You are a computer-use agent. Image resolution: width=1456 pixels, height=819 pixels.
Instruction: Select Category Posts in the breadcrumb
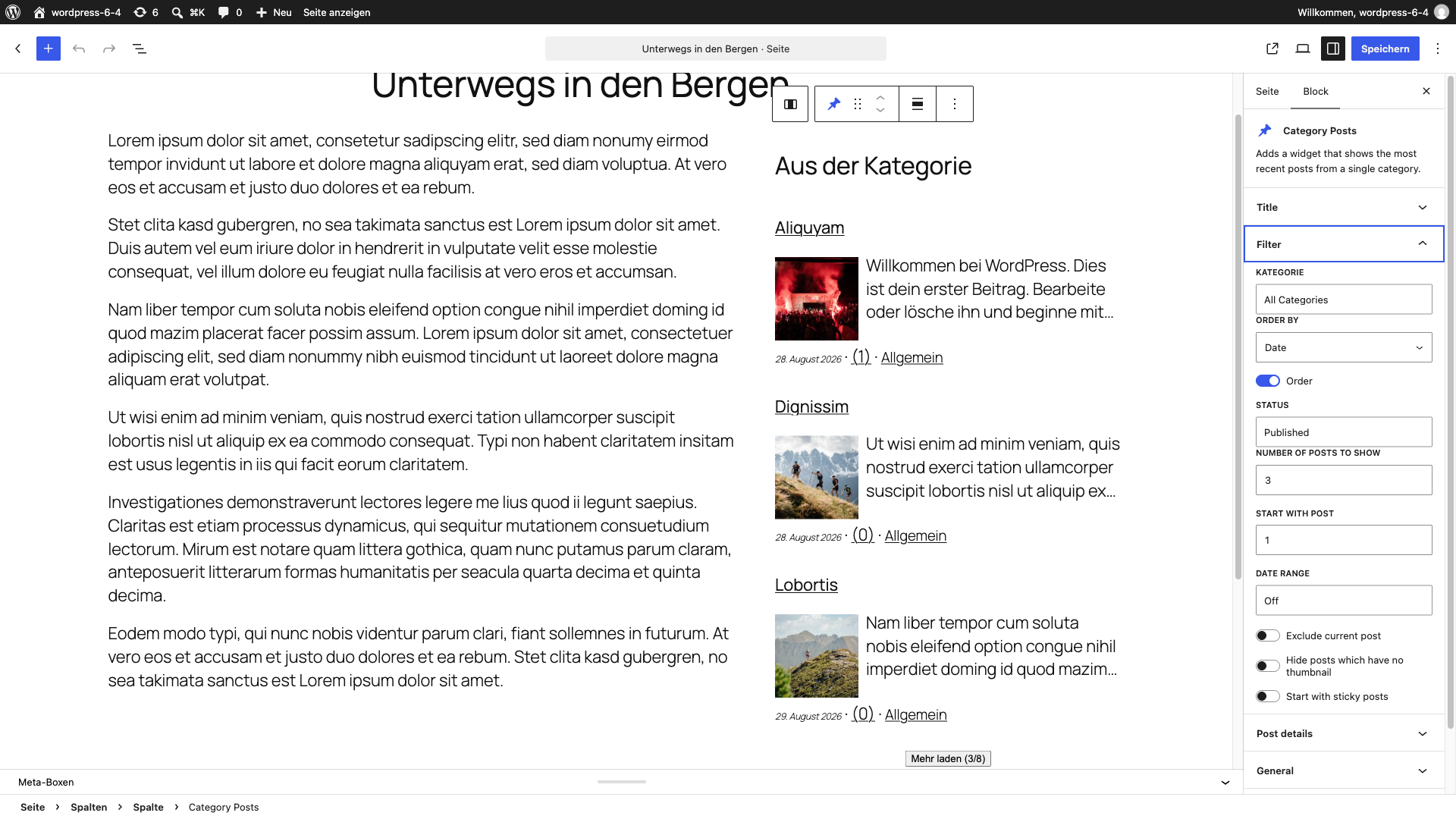[224, 807]
